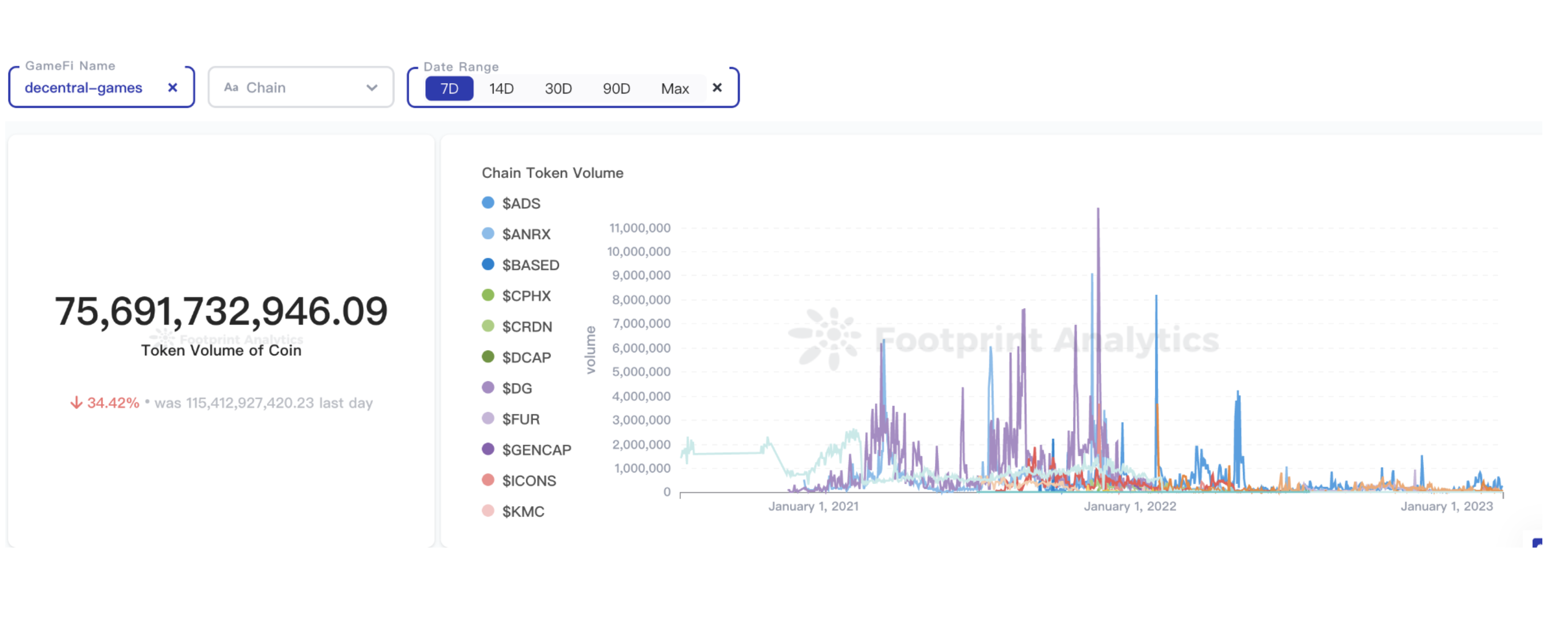Switch date range to 30D
The width and height of the screenshot is (1568, 624).
click(x=558, y=89)
